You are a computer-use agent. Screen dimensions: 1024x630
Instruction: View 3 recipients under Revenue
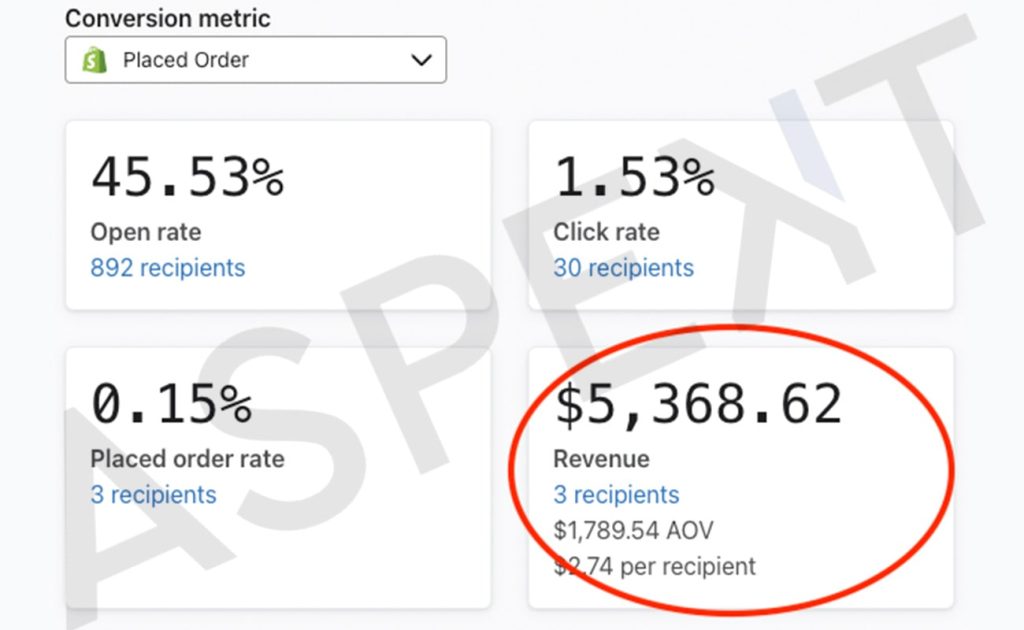click(616, 494)
